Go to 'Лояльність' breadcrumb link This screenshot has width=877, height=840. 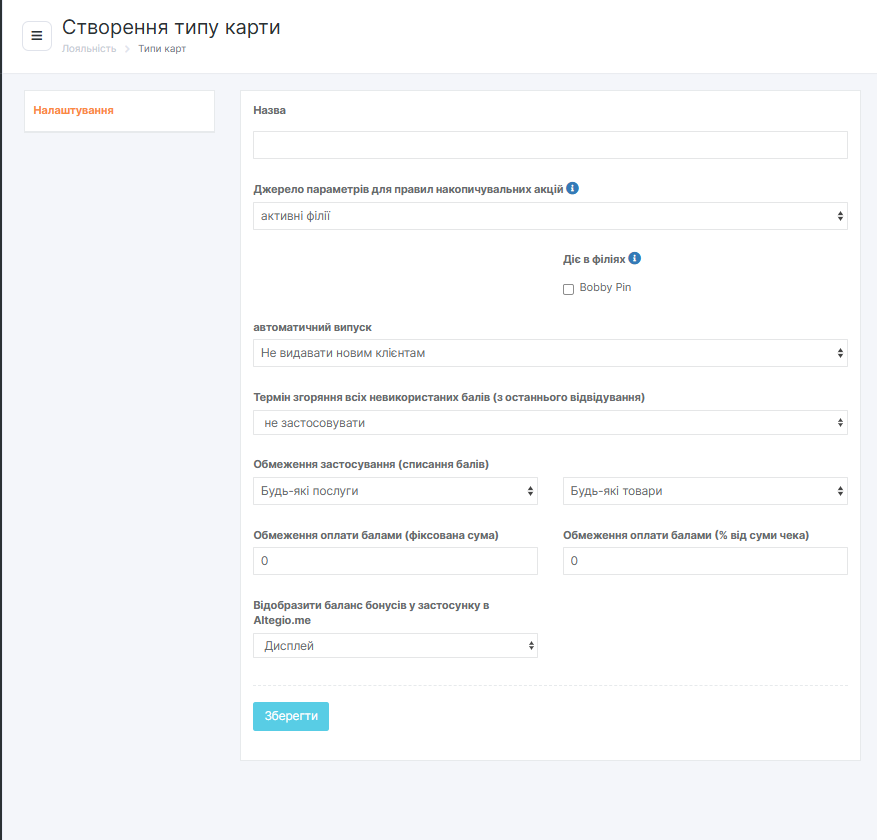[89, 49]
